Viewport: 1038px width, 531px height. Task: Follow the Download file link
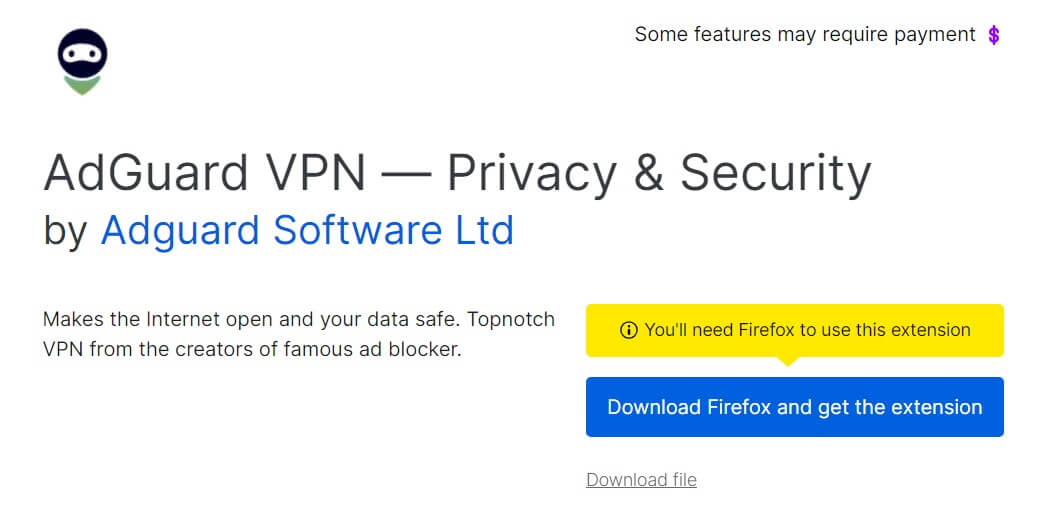[x=641, y=480]
